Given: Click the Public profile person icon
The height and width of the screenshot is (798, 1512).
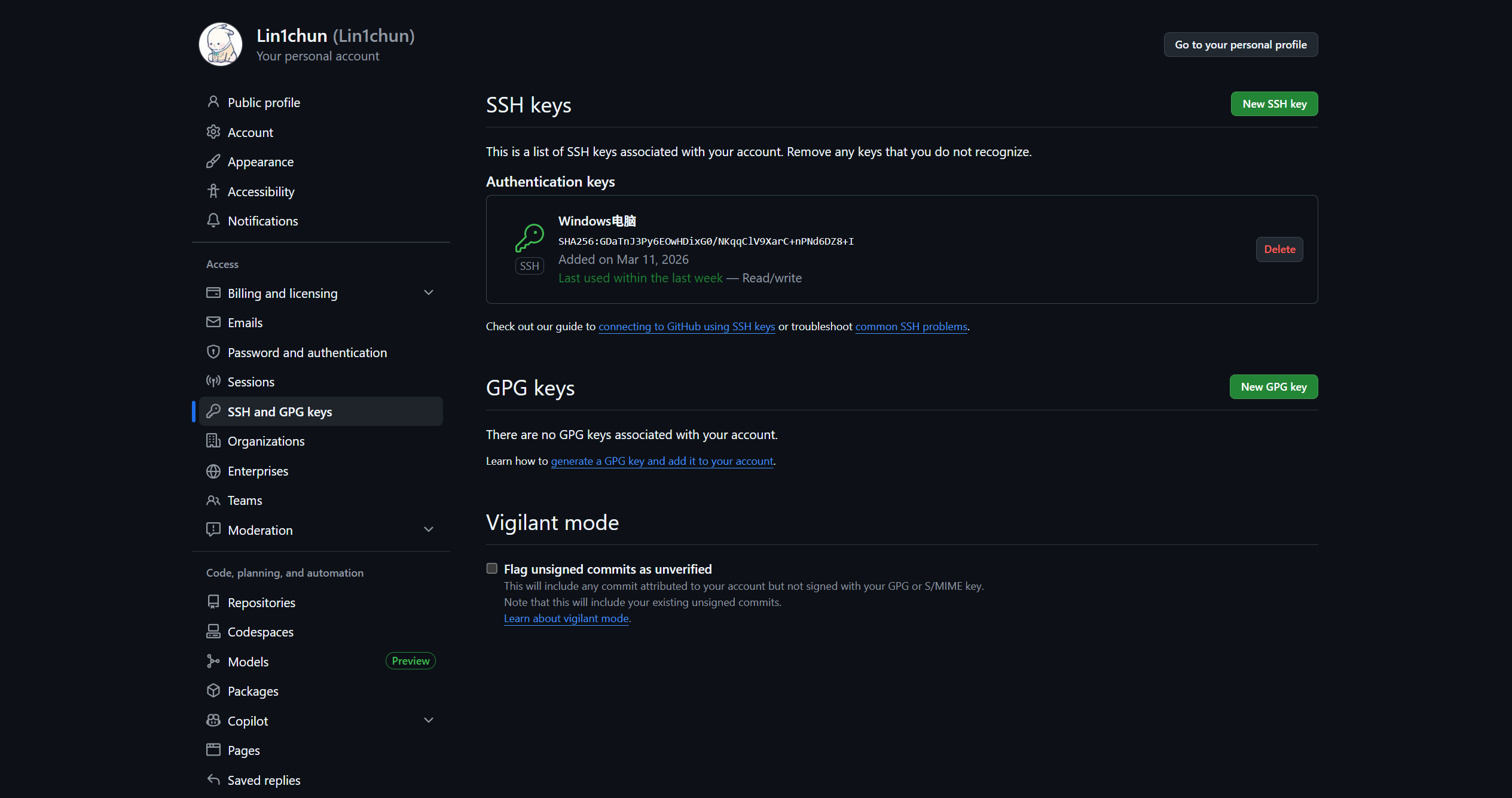Looking at the screenshot, I should [213, 102].
